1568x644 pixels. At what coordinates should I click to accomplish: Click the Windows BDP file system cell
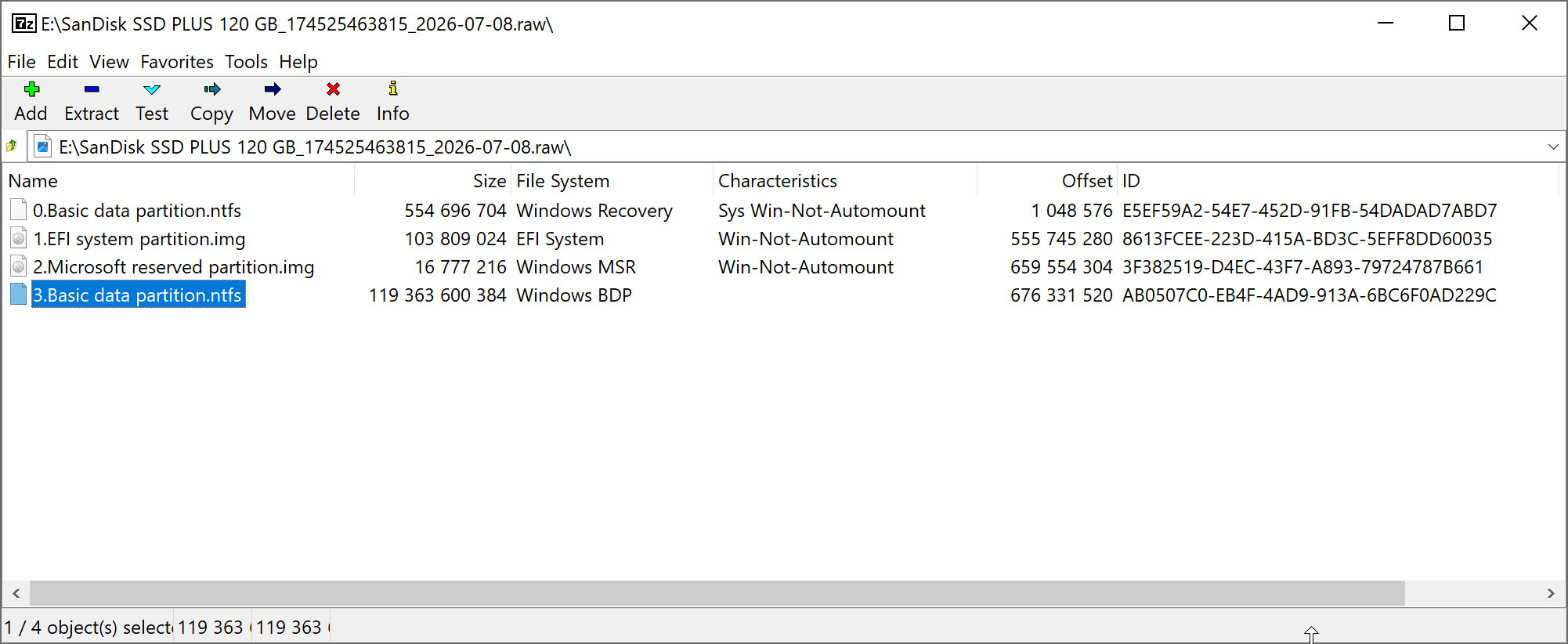(x=574, y=295)
